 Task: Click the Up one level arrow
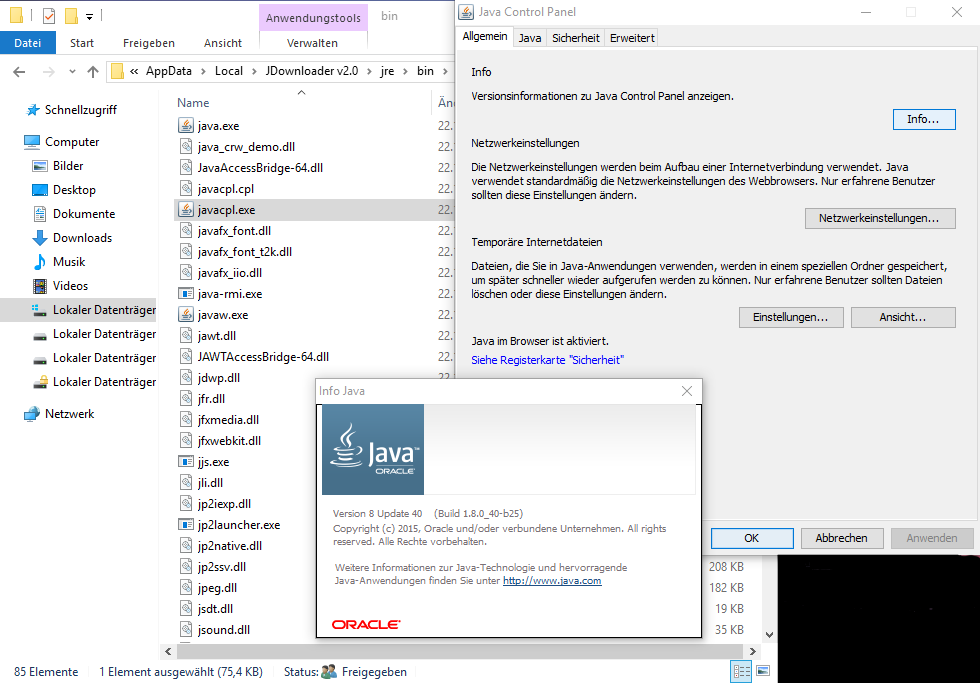[93, 72]
